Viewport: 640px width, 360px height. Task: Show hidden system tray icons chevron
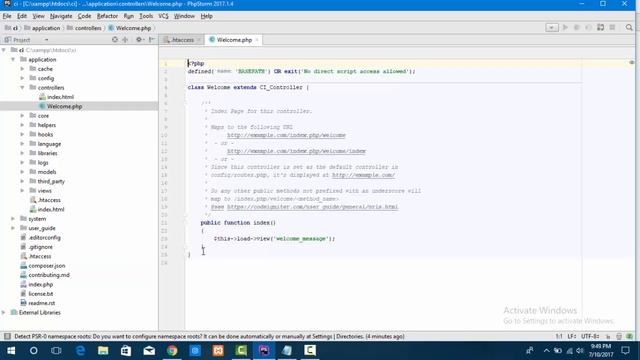tap(546, 351)
